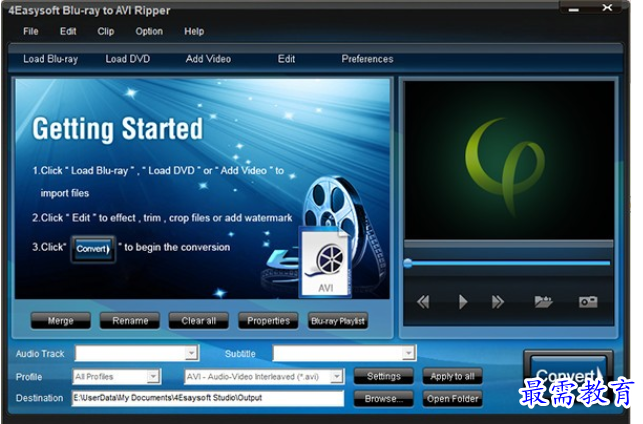Image resolution: width=643 pixels, height=424 pixels.
Task: Click the Convert sample button in step 3
Action: pos(93,249)
